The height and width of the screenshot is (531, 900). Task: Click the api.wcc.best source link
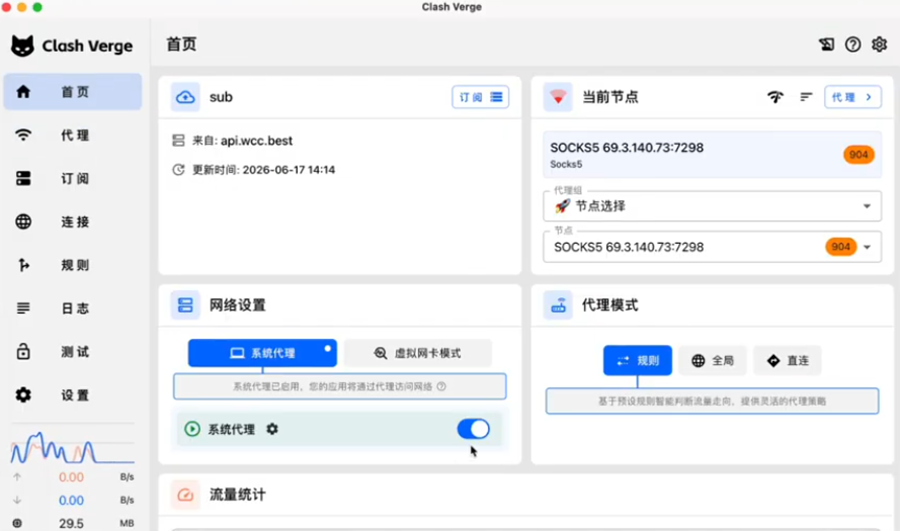(x=257, y=141)
